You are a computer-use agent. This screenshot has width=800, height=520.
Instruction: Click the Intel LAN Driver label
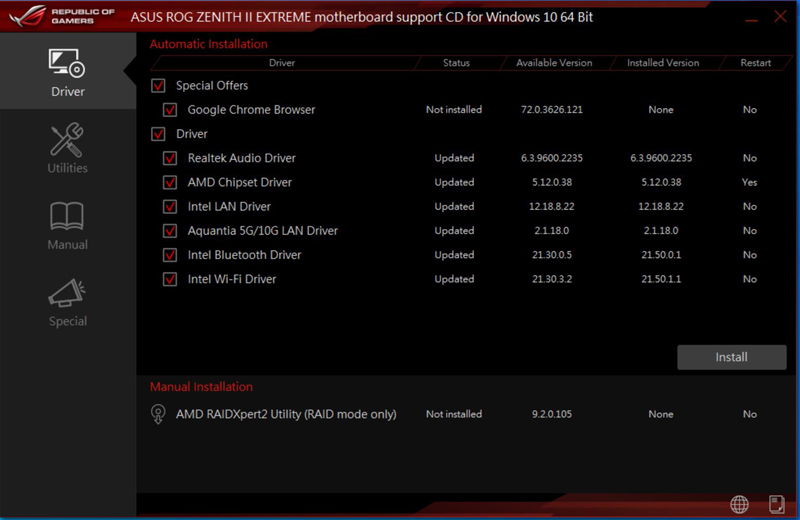[229, 207]
